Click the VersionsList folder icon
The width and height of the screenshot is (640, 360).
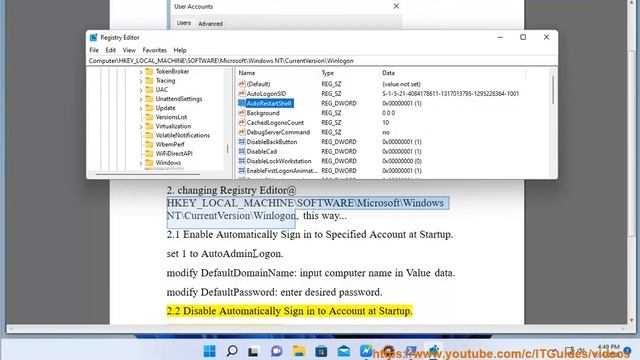(149, 117)
